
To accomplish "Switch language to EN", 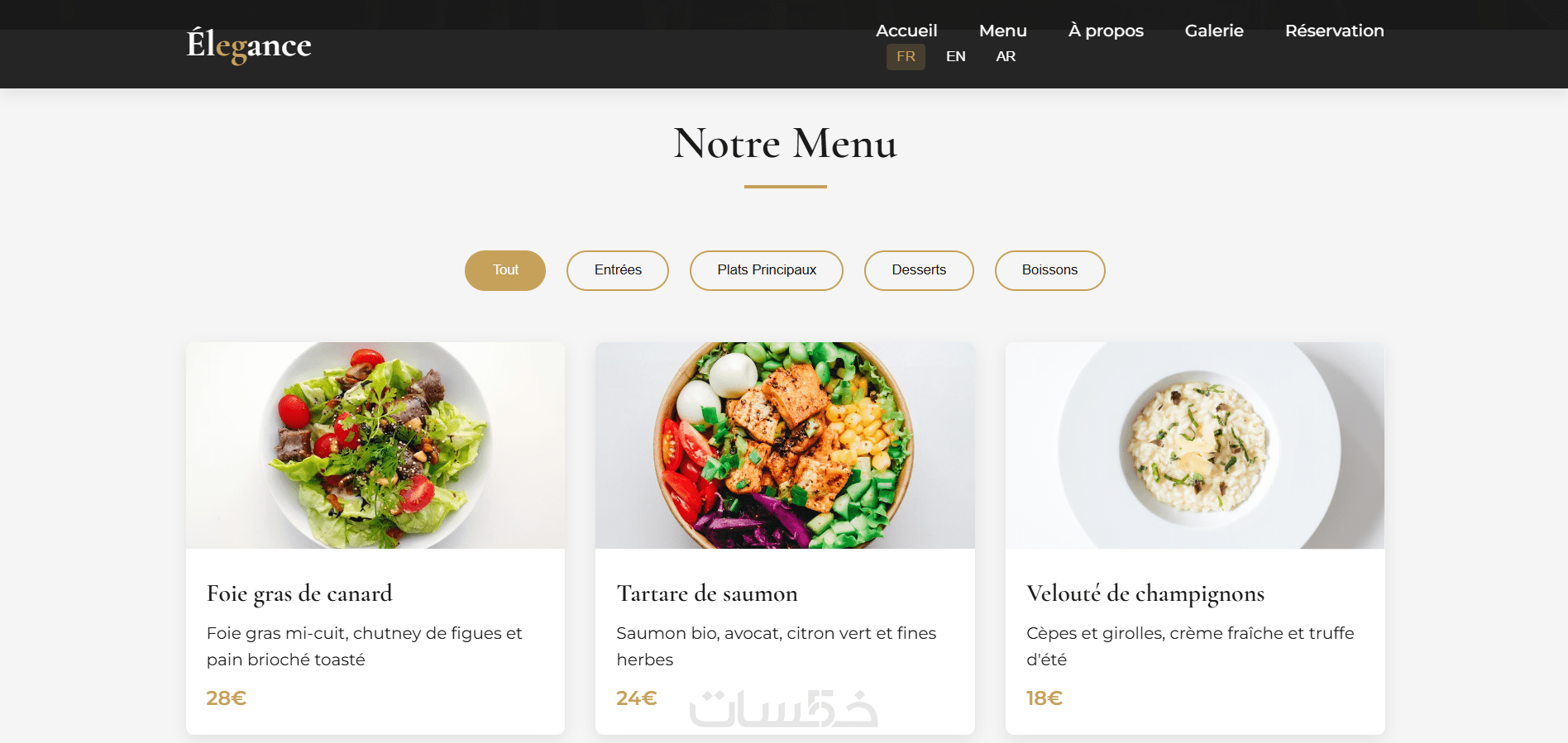I will 956,56.
